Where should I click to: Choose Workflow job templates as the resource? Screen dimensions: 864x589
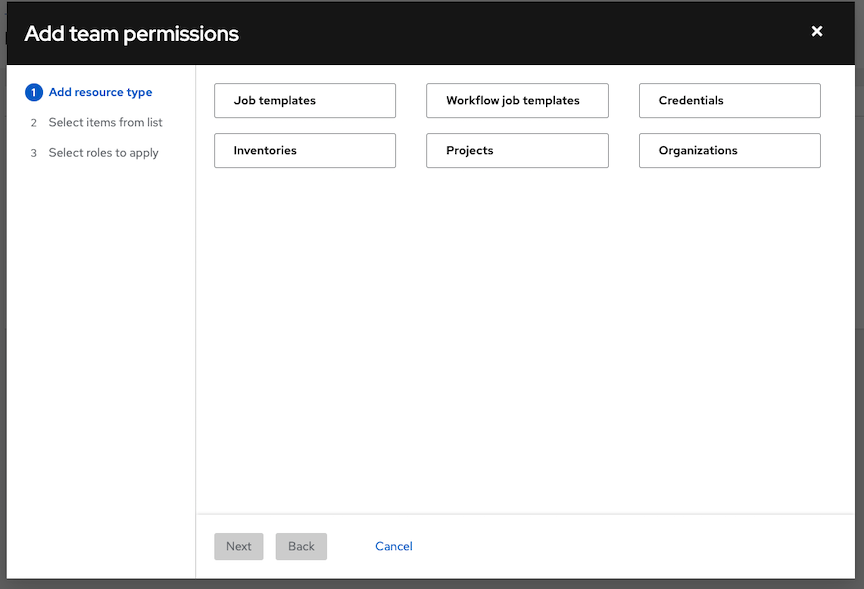pos(517,100)
